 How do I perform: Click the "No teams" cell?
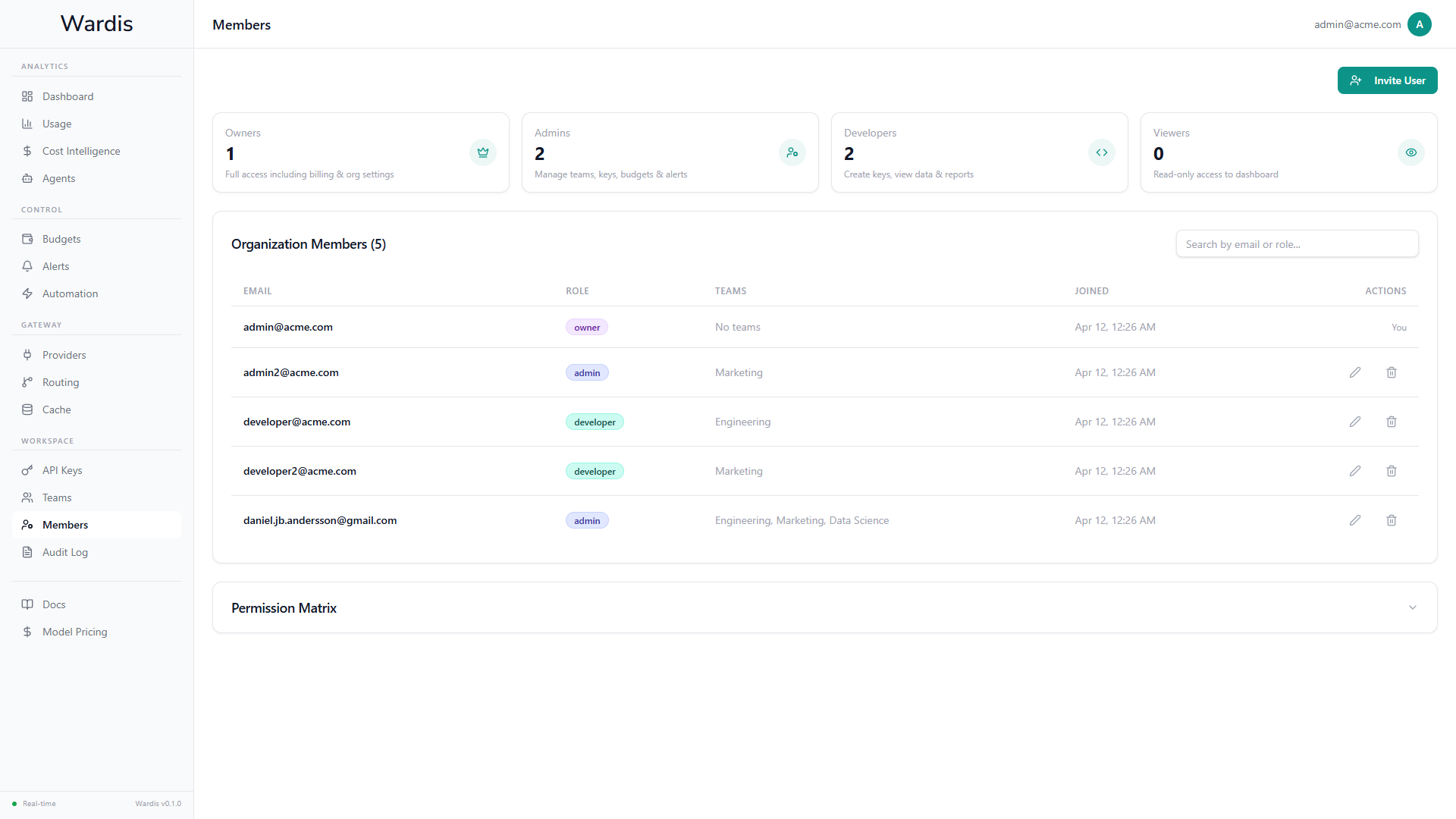737,327
